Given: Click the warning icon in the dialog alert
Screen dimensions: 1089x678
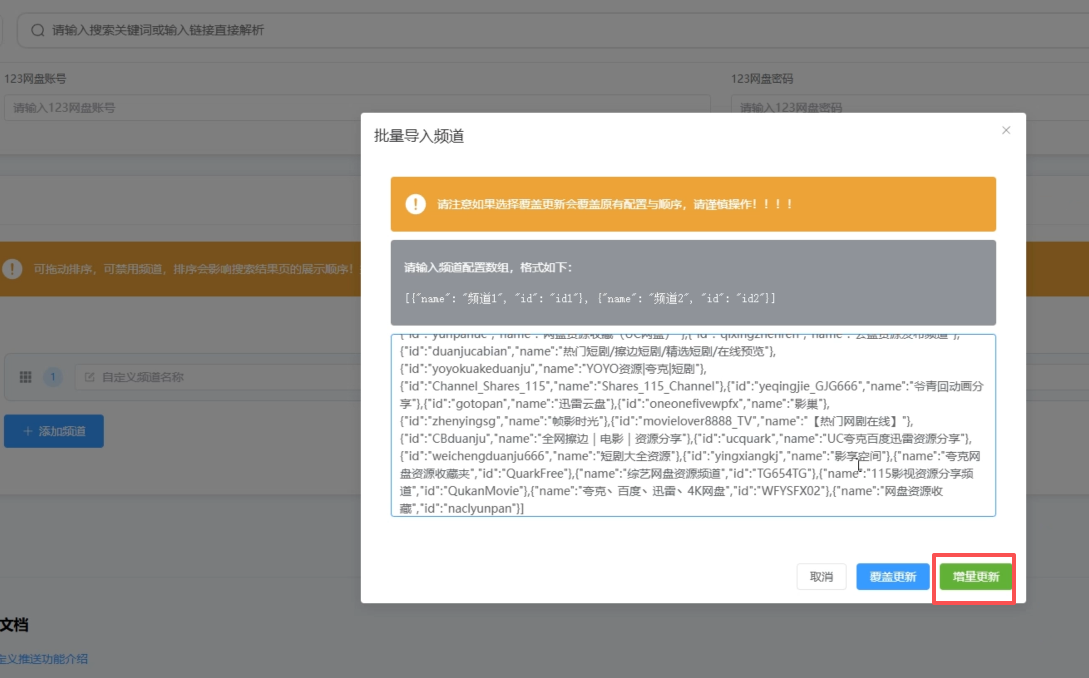Looking at the screenshot, I should pos(415,204).
